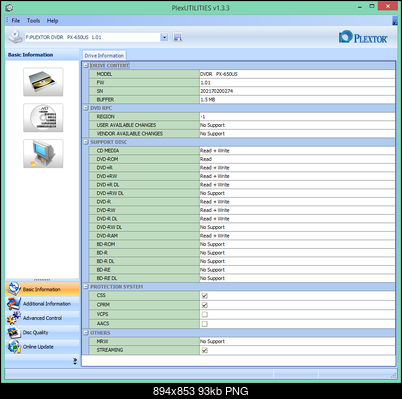
Task: Toggle the AACS checkbox
Action: click(x=205, y=324)
